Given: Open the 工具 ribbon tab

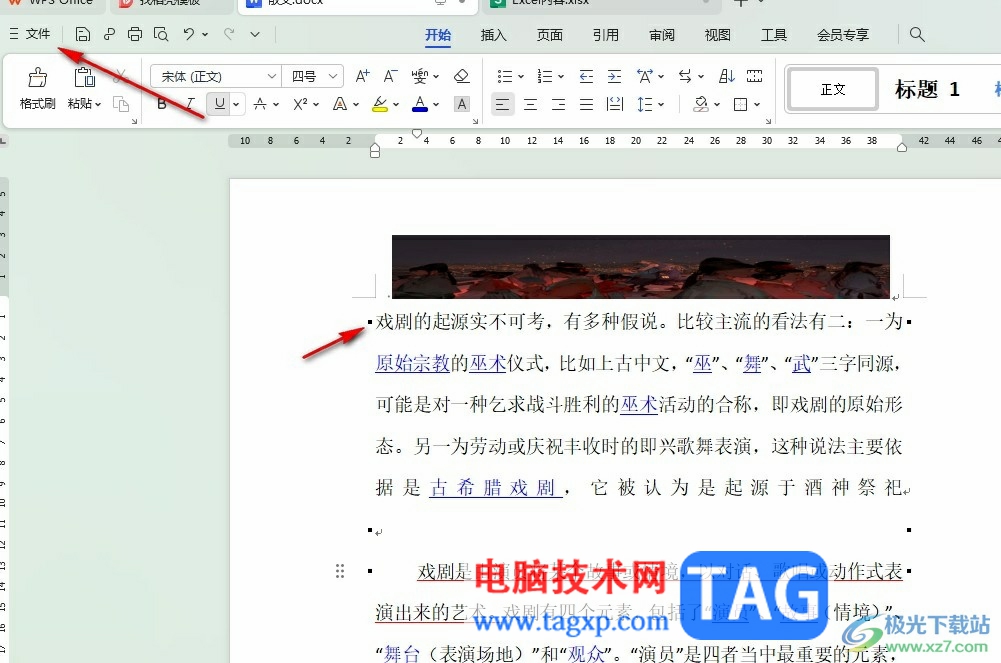Looking at the screenshot, I should (774, 35).
